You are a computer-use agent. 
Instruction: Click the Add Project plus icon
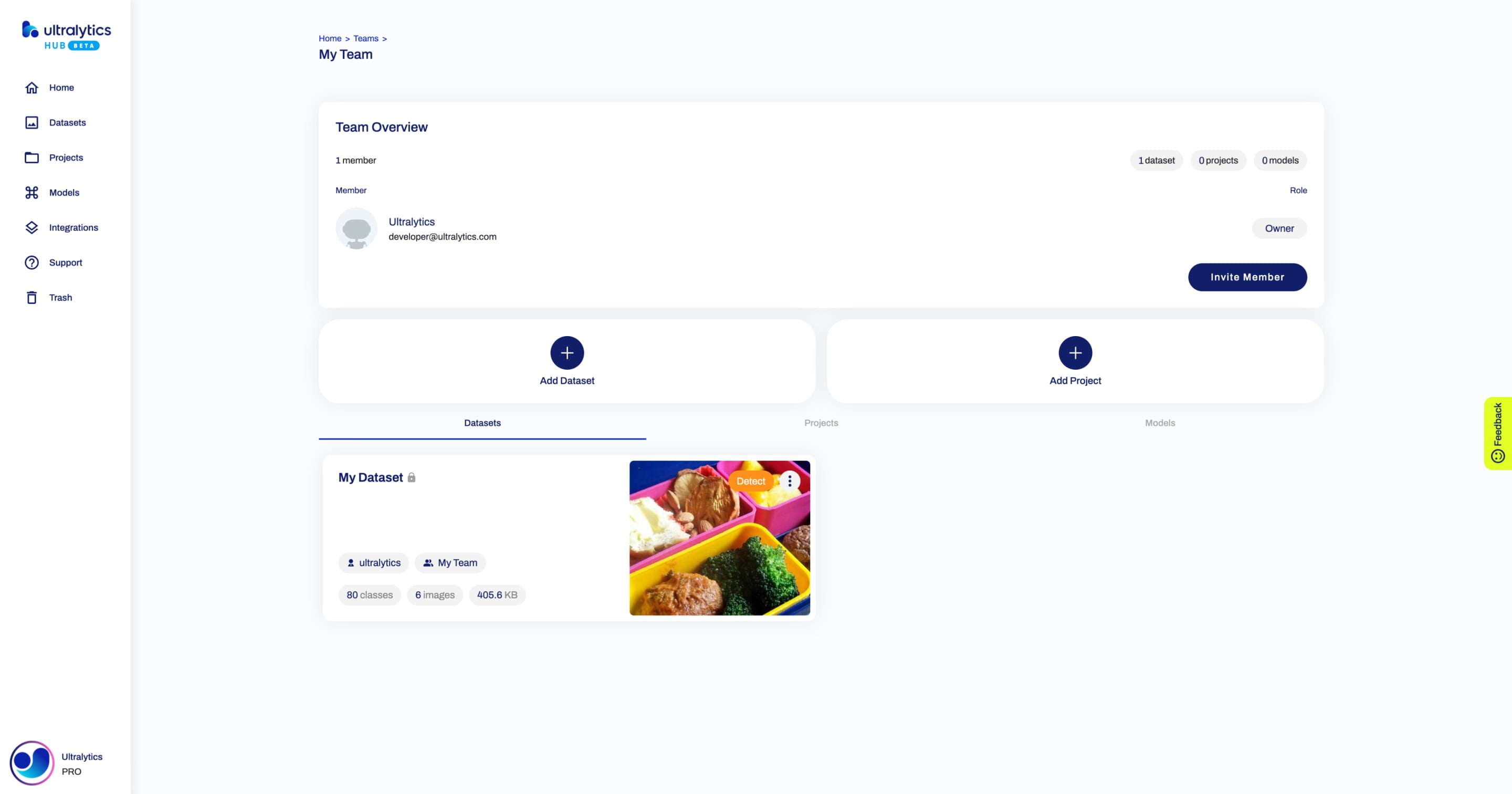1076,353
